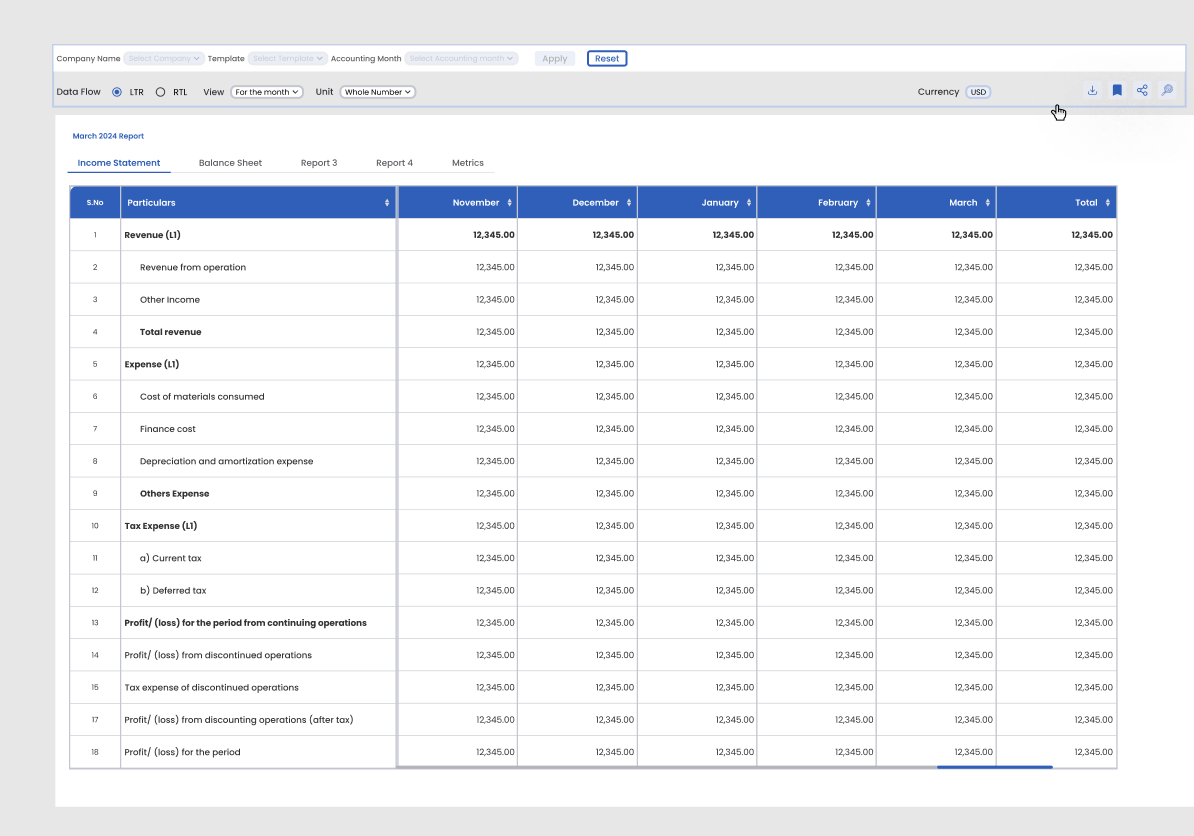Open Select Company dropdown

coord(164,59)
